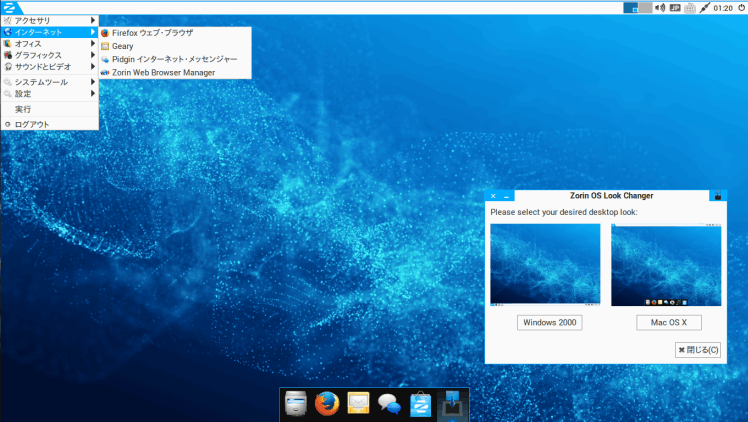748x422 pixels.
Task: Click the Look Changer dock icon
Action: coord(452,404)
